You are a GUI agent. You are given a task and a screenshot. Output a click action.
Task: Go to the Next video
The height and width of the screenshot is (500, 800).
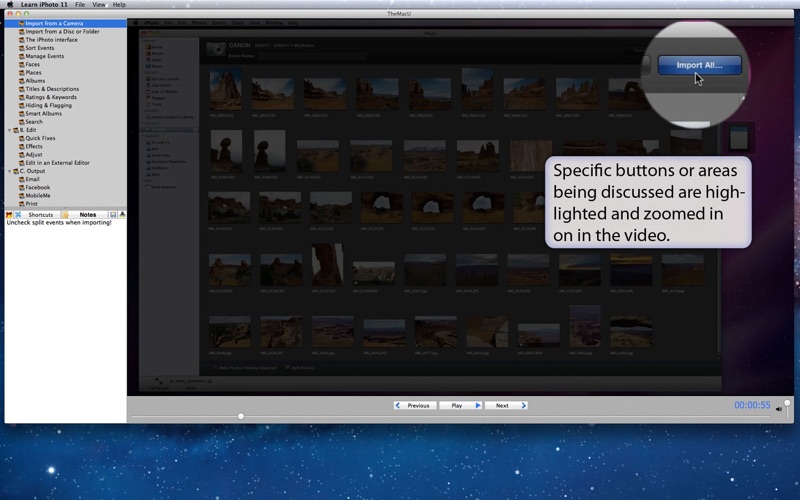[505, 405]
